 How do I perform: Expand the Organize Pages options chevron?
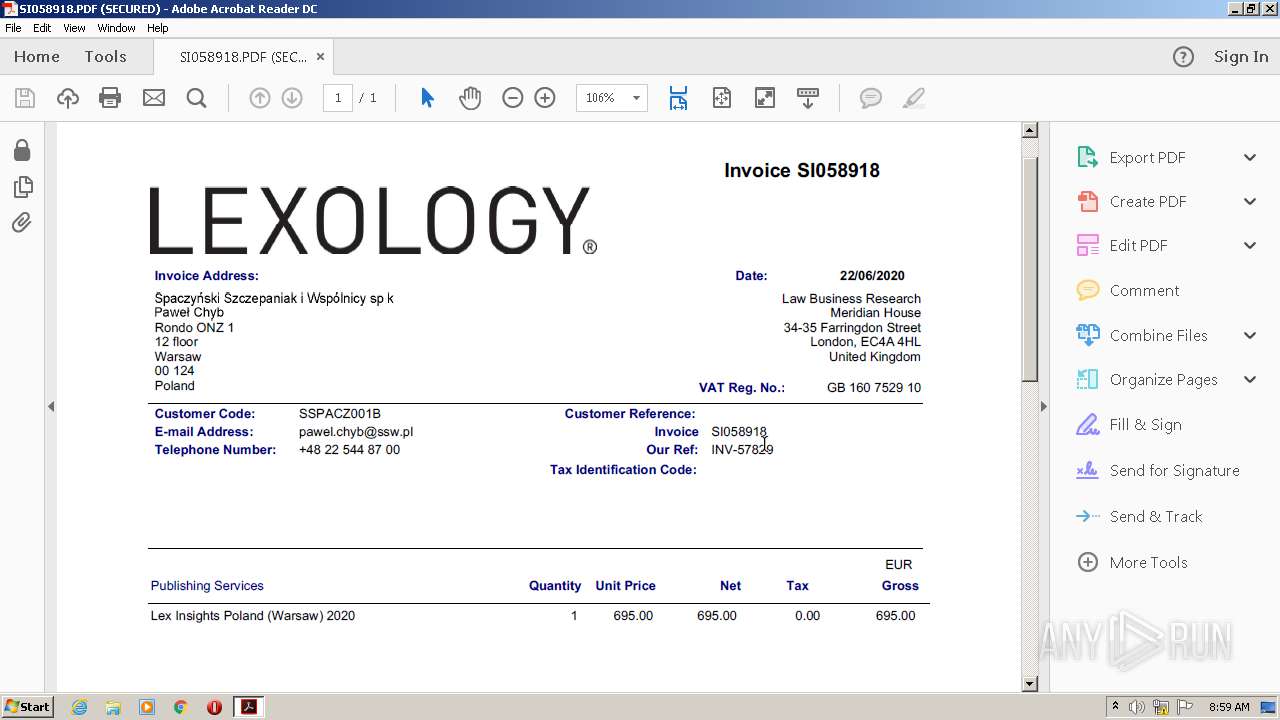(1250, 380)
